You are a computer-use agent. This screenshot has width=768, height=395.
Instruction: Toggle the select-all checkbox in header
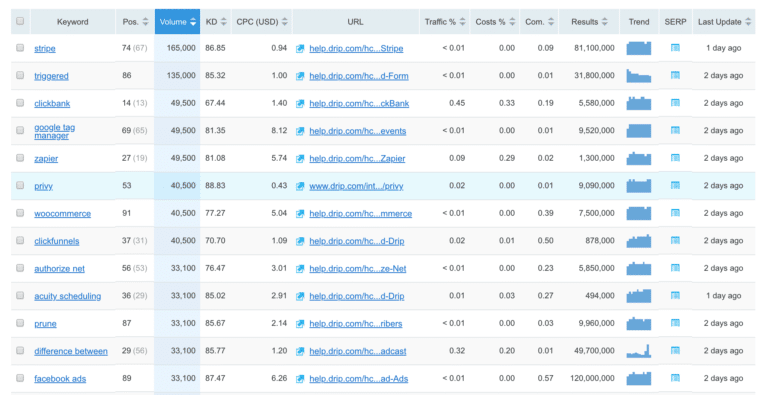point(20,21)
